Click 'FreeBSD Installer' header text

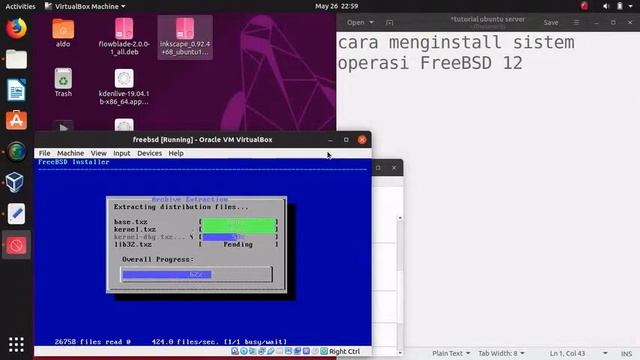point(73,162)
